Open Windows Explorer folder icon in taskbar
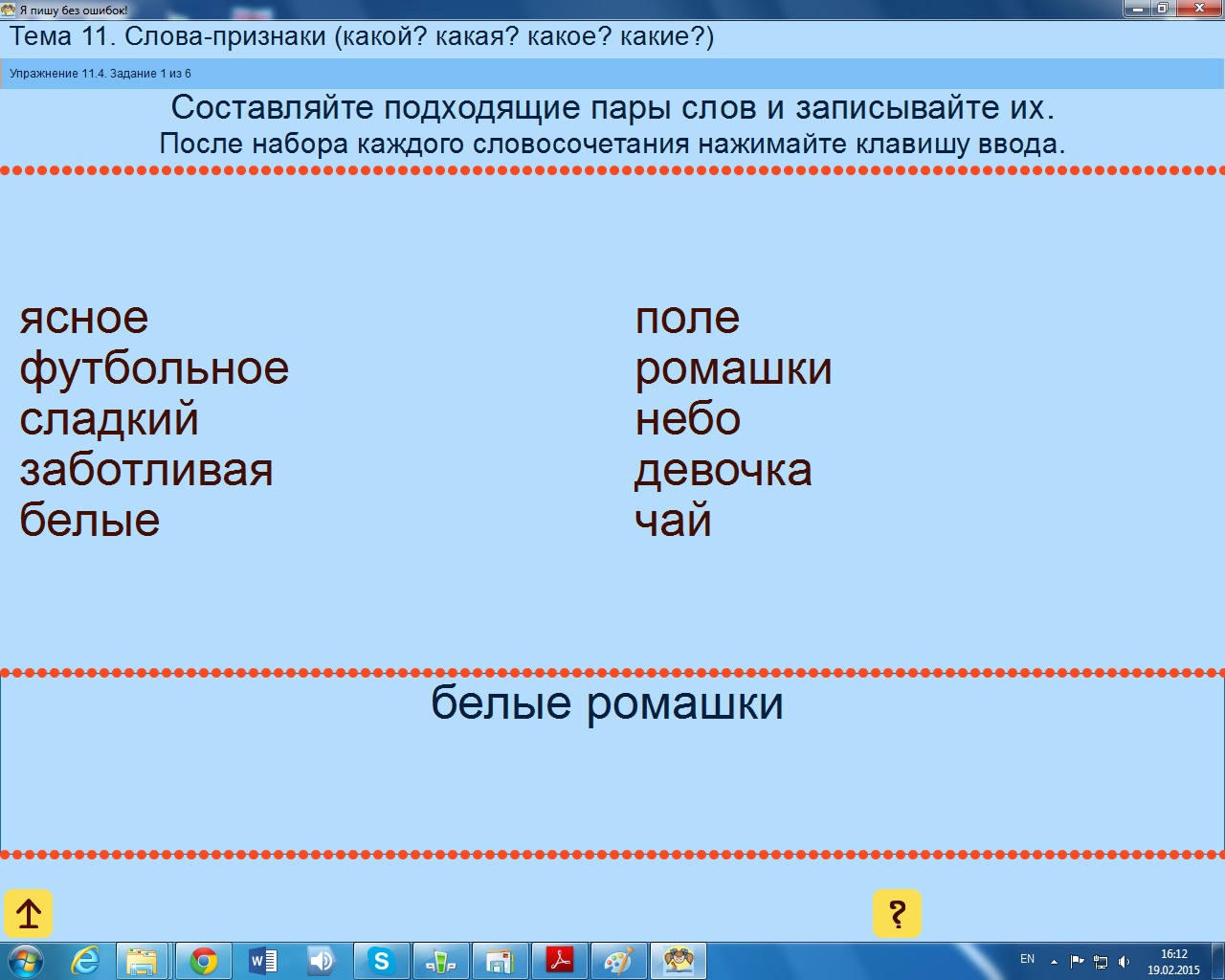Viewport: 1225px width, 980px height. pyautogui.click(x=143, y=961)
